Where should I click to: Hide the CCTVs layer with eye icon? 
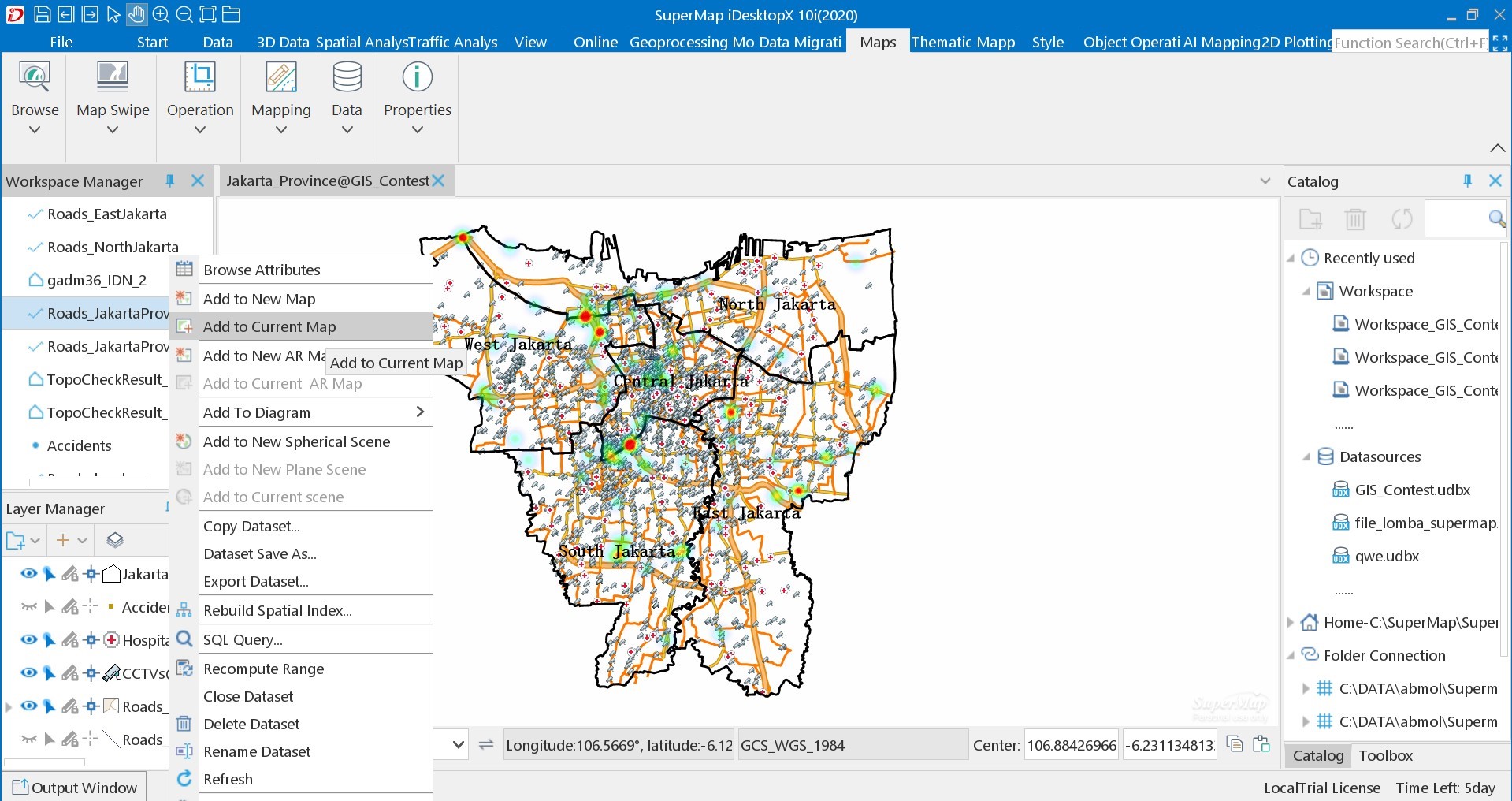point(28,672)
